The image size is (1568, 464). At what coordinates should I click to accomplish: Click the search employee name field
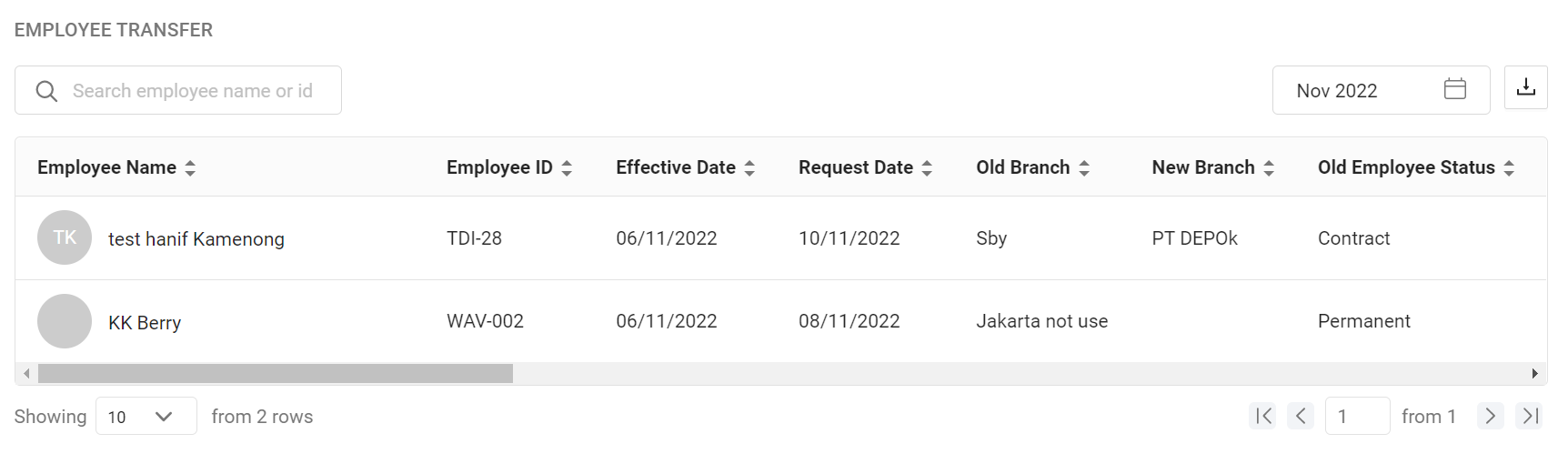pos(193,91)
